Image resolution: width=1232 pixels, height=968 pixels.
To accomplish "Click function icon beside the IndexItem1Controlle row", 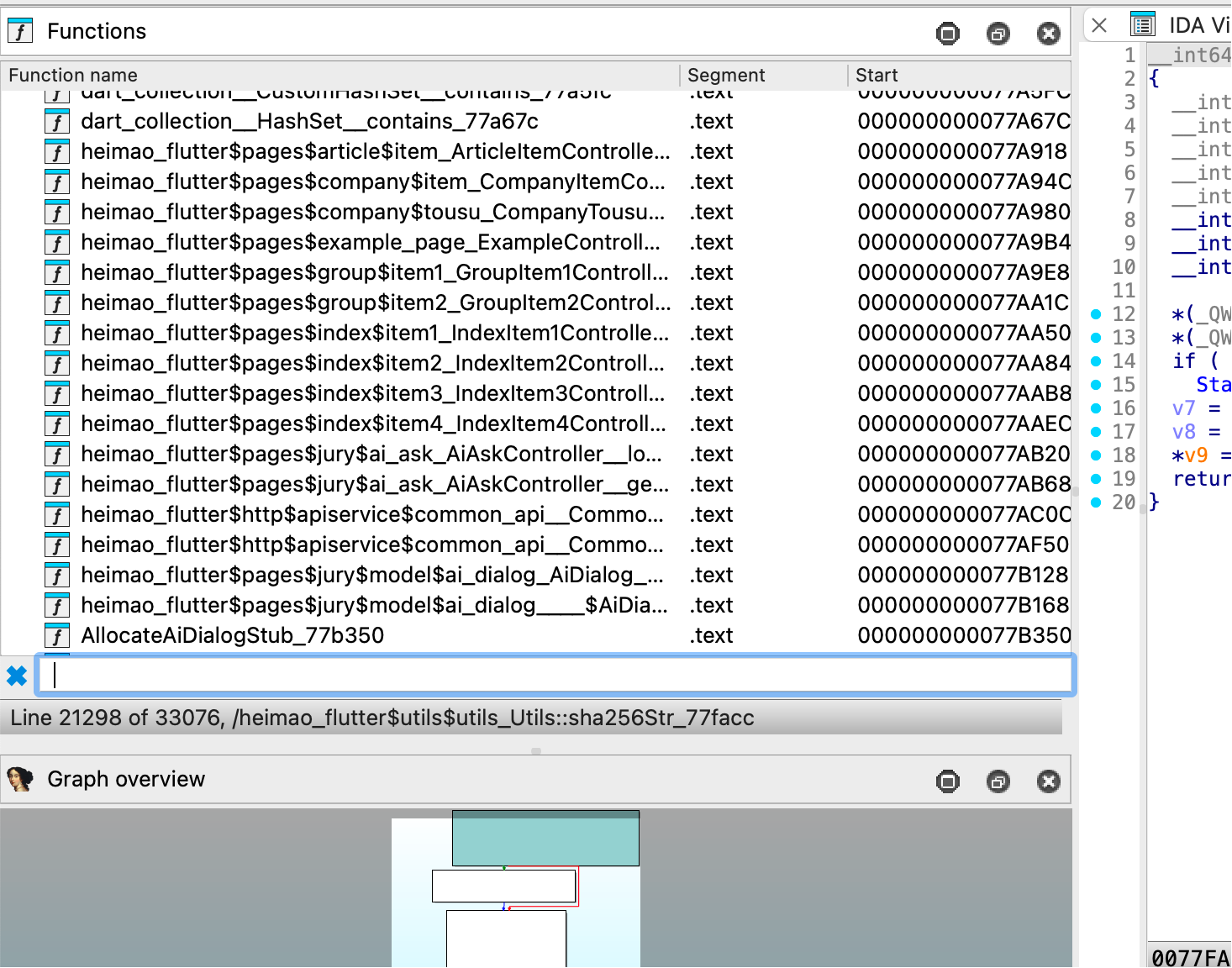I will (x=56, y=334).
